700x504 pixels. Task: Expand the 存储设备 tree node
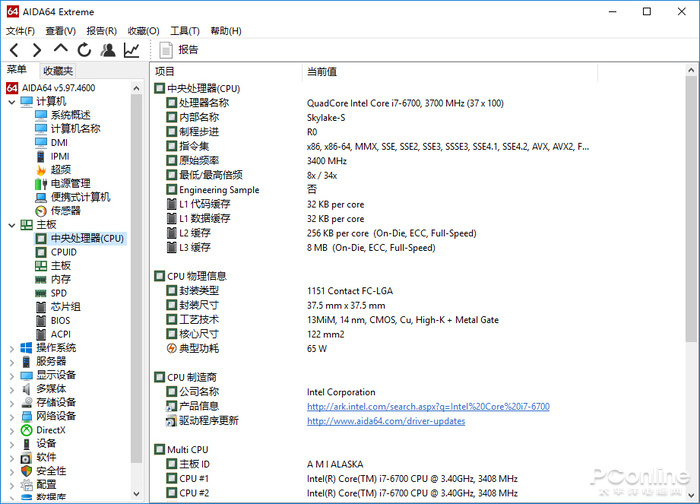(12, 403)
